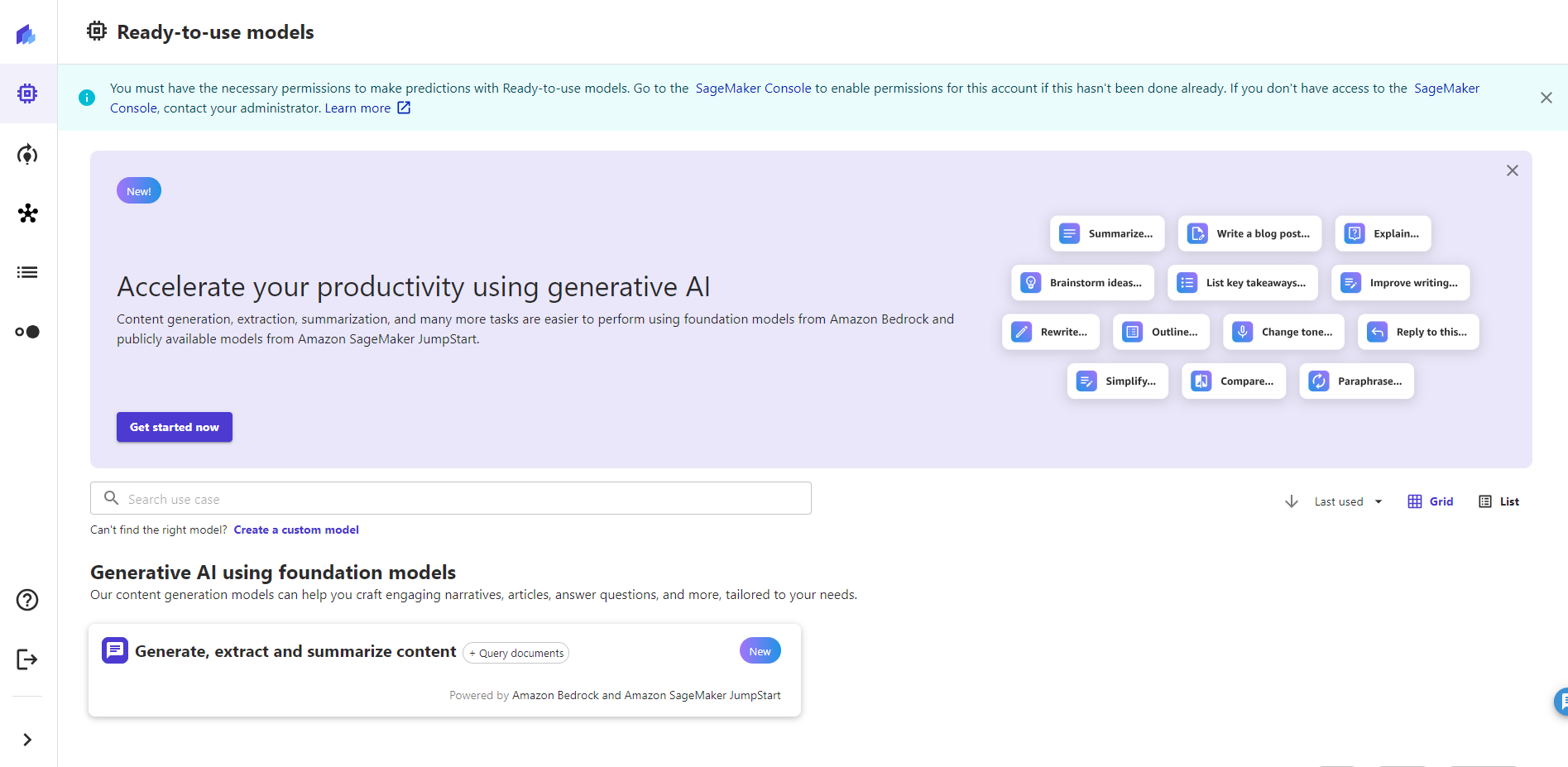Viewport: 1568px width, 767px height.
Task: Switch to Grid view
Action: point(1431,501)
